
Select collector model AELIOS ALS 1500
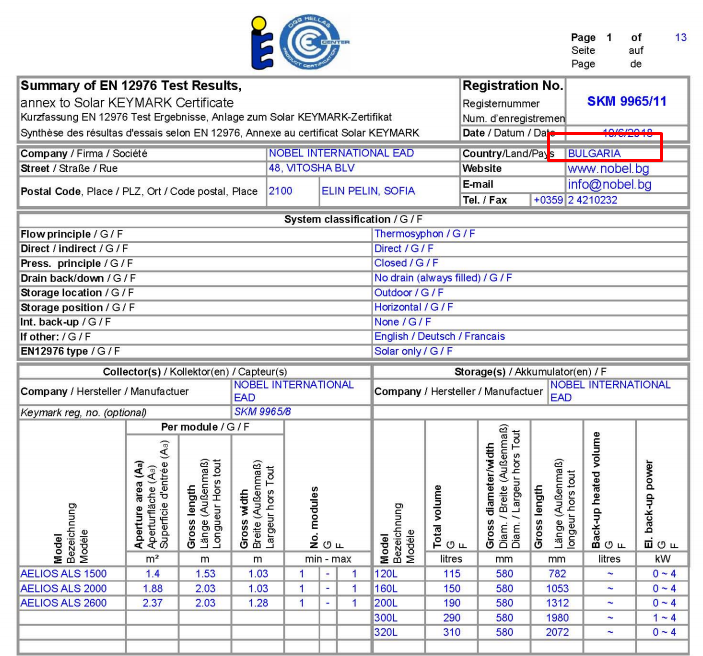(63, 573)
